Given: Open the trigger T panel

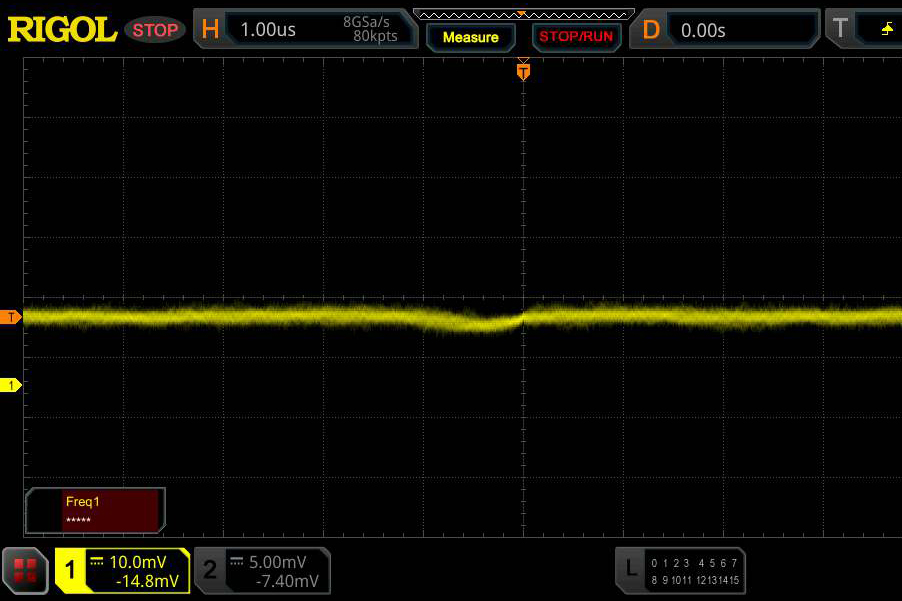Looking at the screenshot, I should (x=863, y=29).
